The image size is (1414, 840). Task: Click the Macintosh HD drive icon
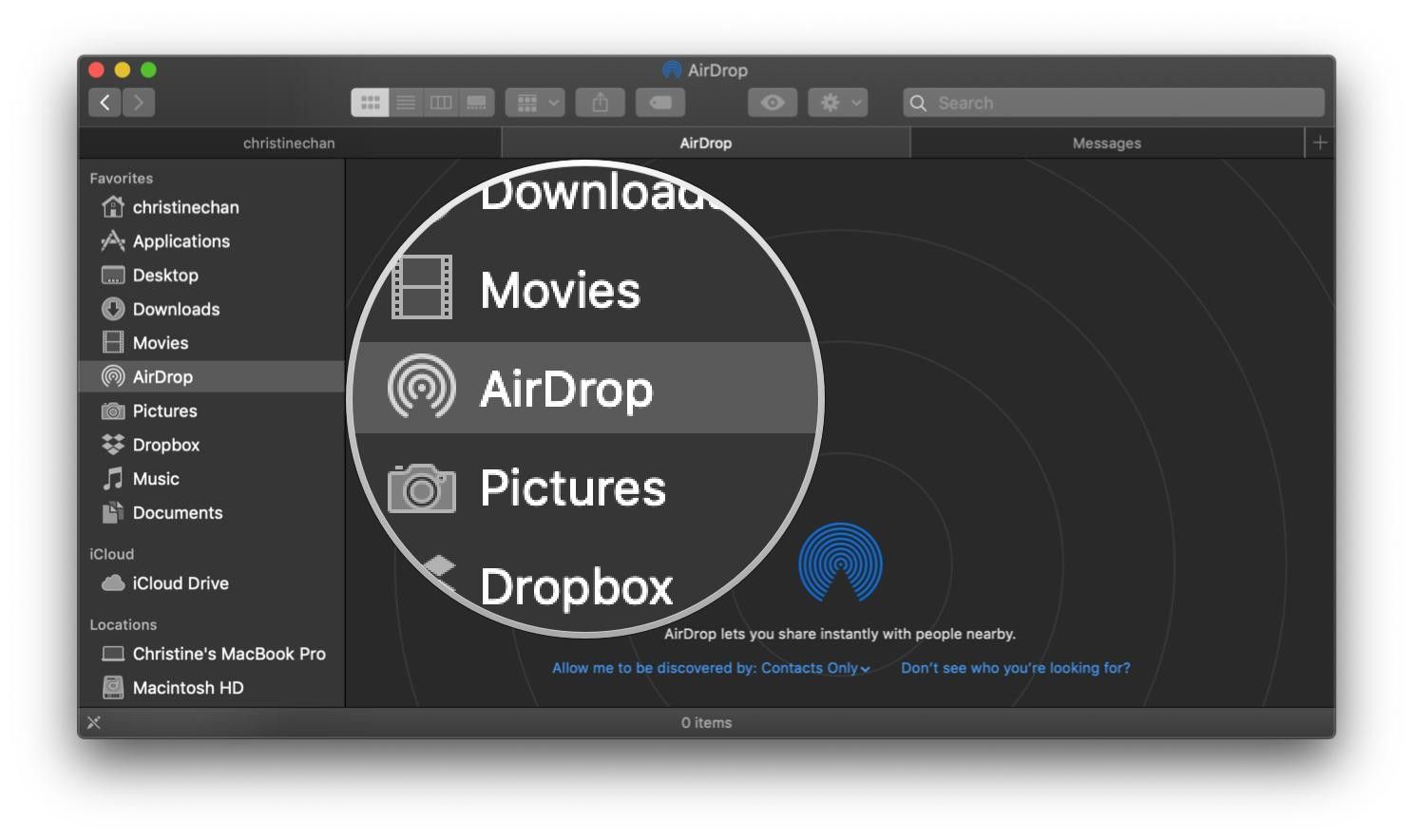point(113,687)
